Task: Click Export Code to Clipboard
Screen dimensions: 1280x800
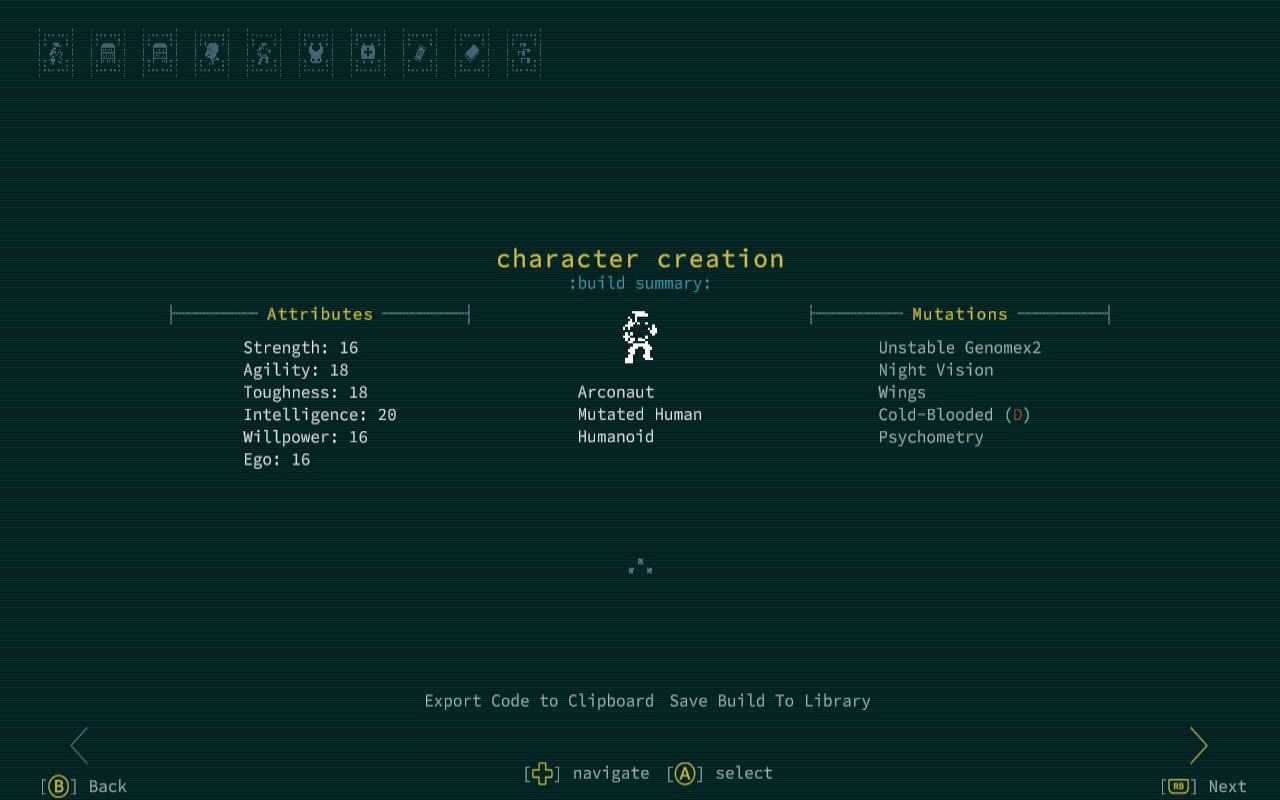Action: pos(539,701)
